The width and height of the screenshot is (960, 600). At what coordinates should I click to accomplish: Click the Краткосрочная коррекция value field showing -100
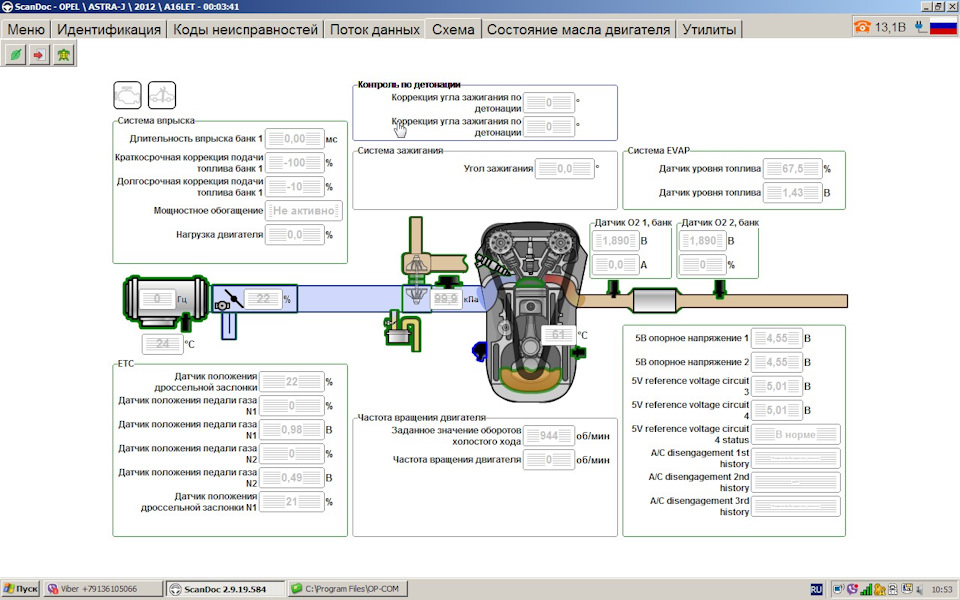[294, 163]
